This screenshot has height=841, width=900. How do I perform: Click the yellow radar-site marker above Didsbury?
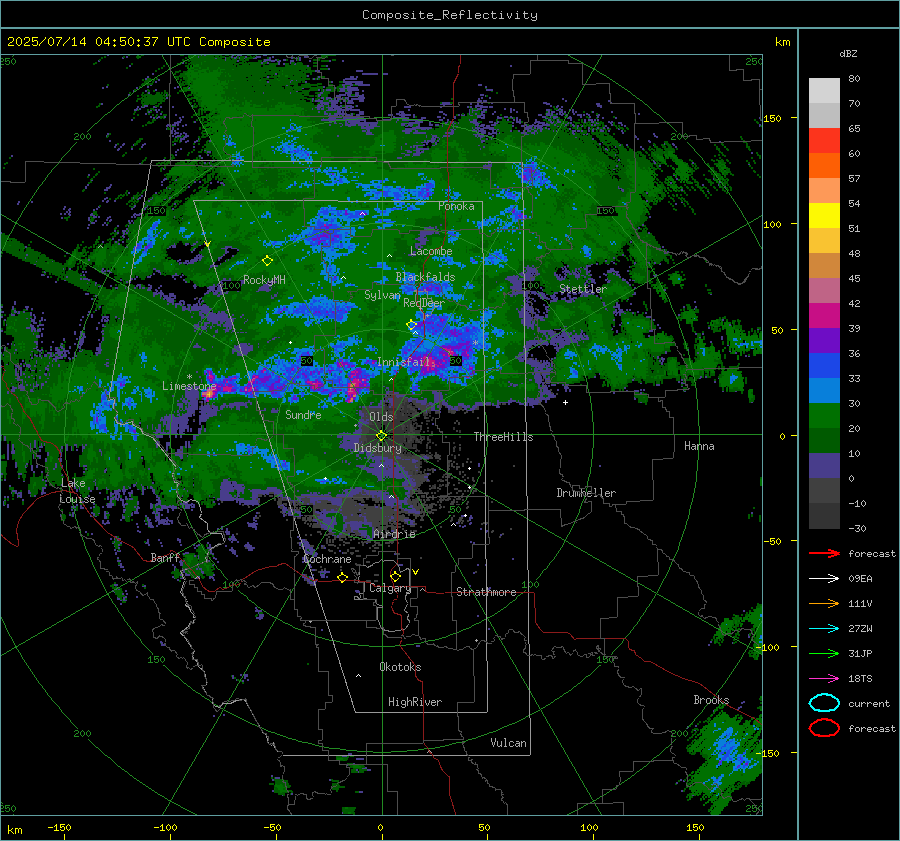(381, 436)
